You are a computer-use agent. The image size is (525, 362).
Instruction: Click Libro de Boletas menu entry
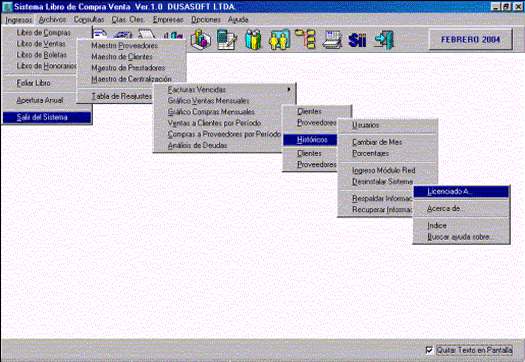pos(42,55)
